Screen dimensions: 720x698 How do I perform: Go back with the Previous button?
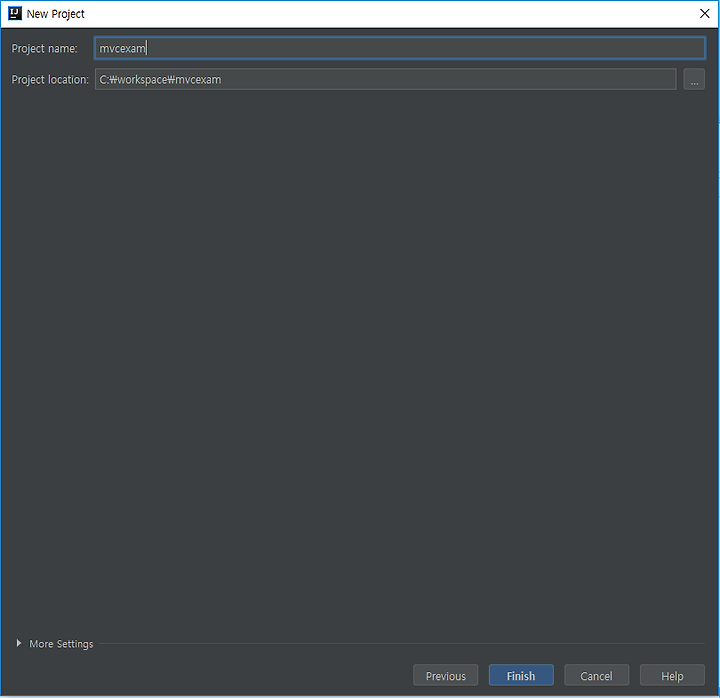[445, 675]
